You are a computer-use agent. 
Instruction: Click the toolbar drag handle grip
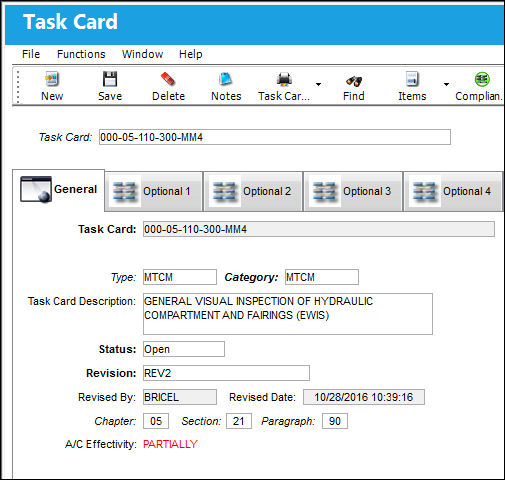coord(18,87)
